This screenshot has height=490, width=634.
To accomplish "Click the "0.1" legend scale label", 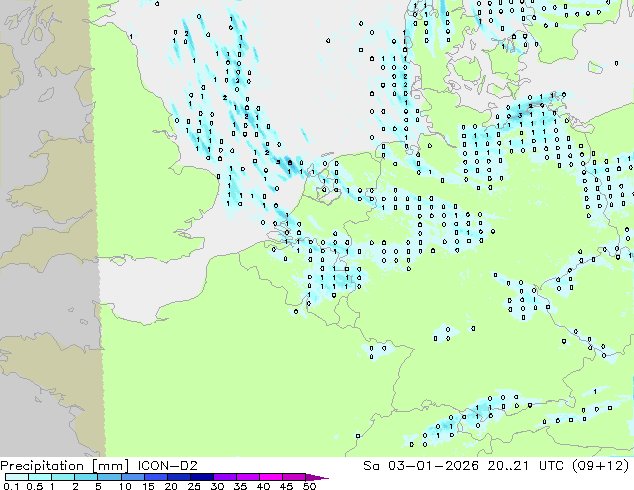I will (11, 486).
